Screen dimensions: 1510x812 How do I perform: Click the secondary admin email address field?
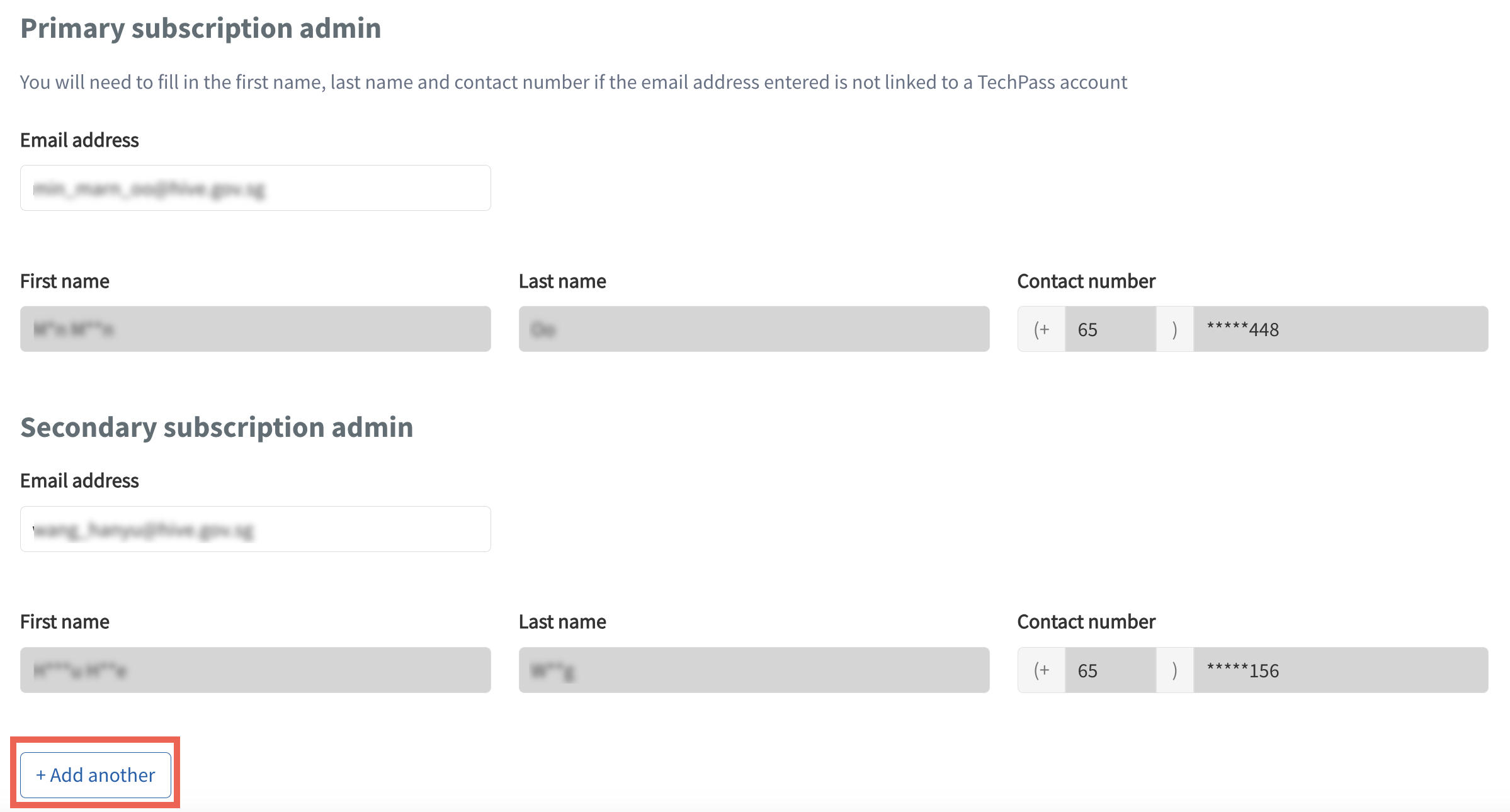click(x=255, y=529)
